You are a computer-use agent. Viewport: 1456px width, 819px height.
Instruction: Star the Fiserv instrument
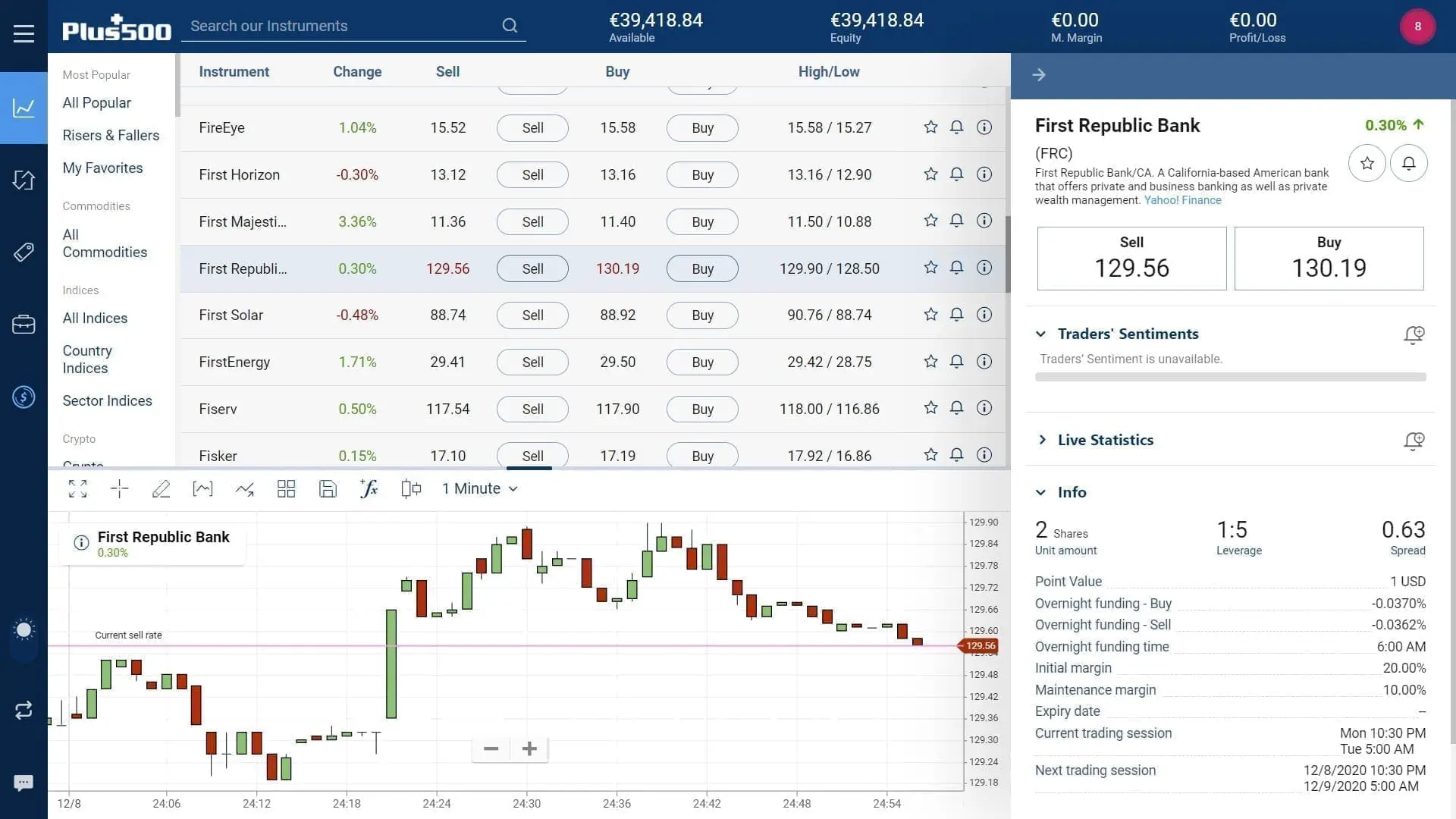(x=930, y=408)
